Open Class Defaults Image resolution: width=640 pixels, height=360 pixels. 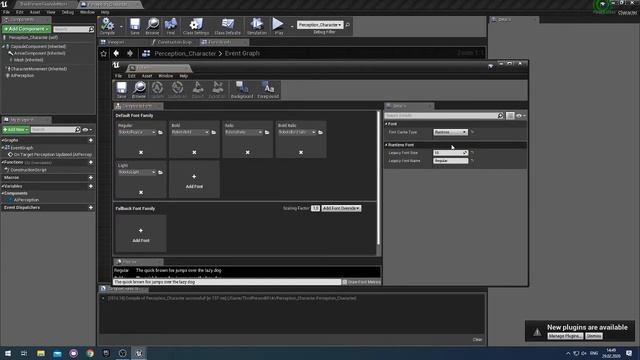pos(227,26)
